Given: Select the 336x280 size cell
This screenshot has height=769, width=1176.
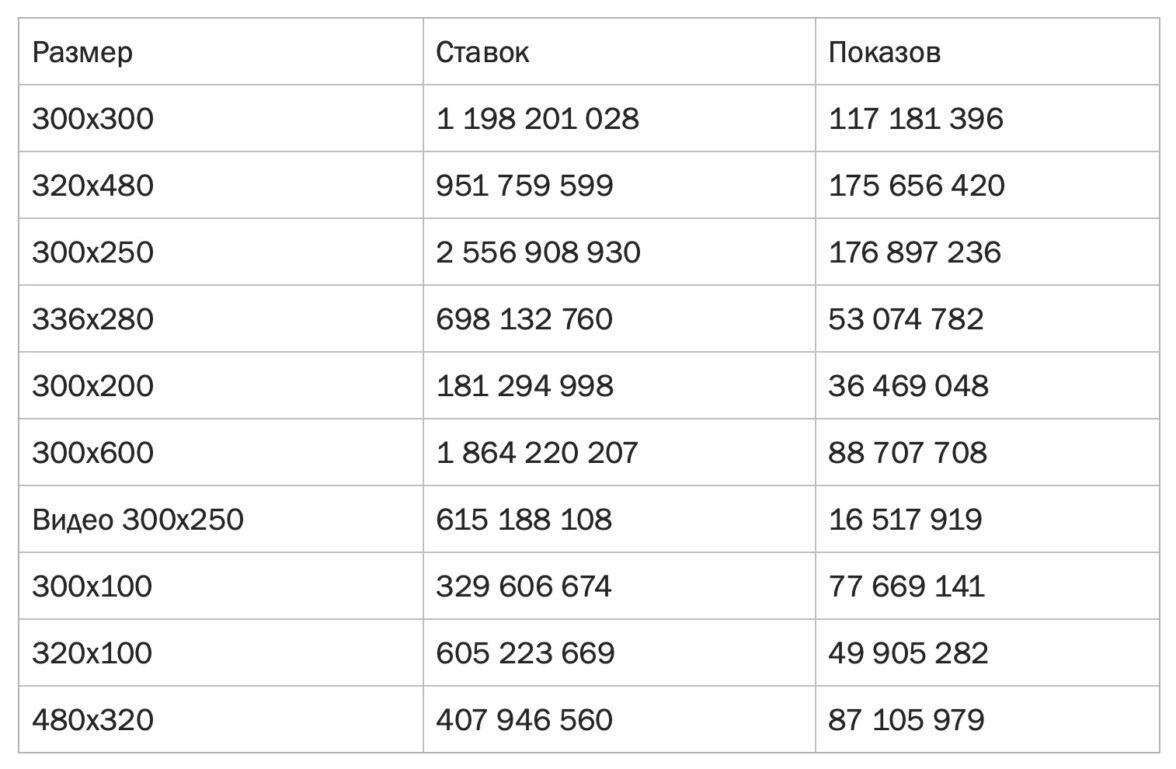Looking at the screenshot, I should 93,319.
